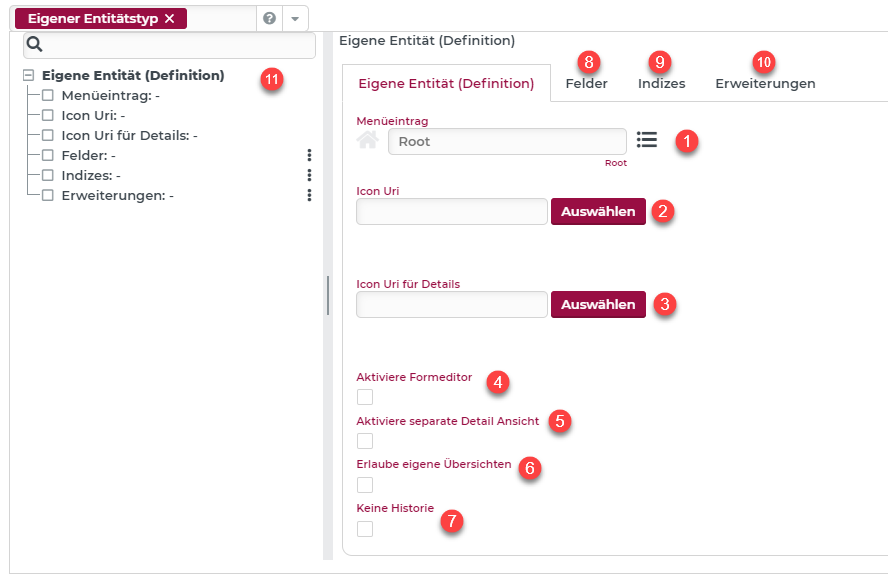
Task: Enable the Aktiviere Formeditor checkbox
Action: 365,397
